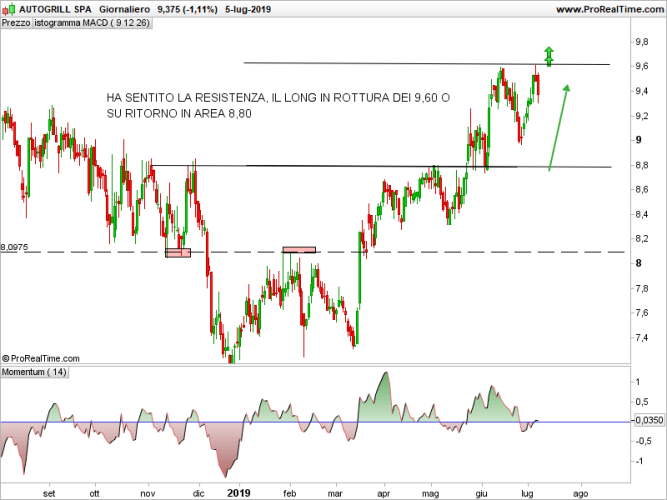Image resolution: width=667 pixels, height=500 pixels.
Task: Select the long green diagonal arrow drawing
Action: click(x=559, y=127)
